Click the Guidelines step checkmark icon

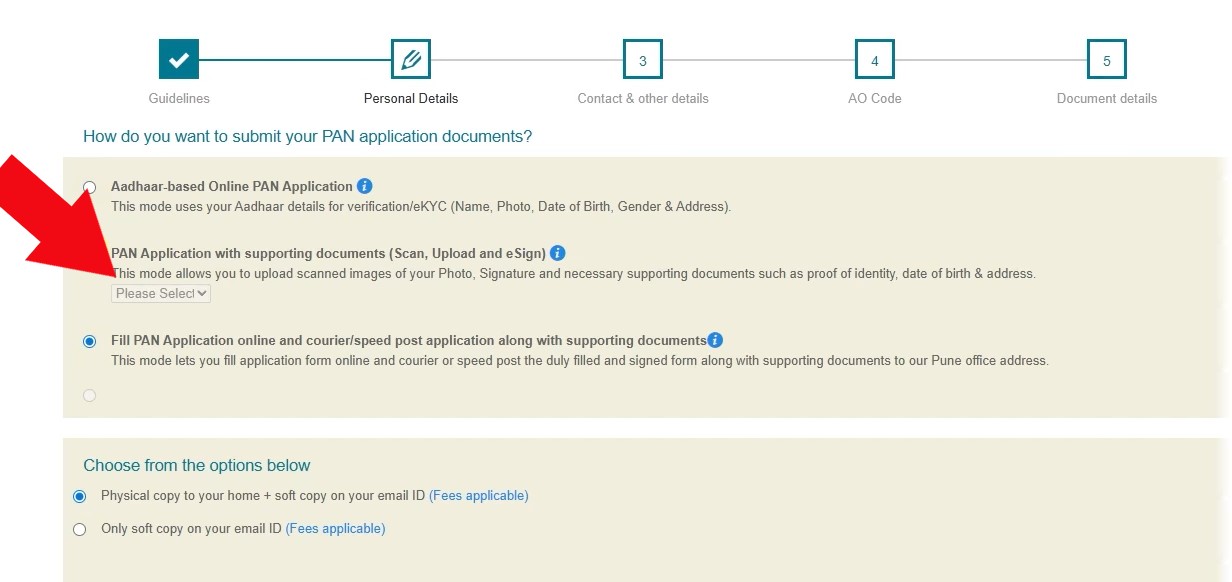click(179, 59)
